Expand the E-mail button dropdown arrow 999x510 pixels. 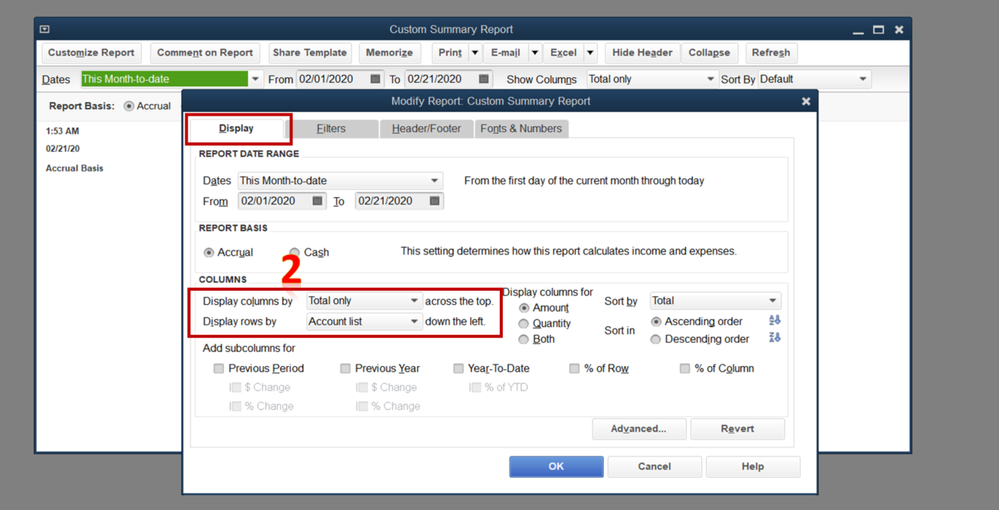tap(535, 53)
